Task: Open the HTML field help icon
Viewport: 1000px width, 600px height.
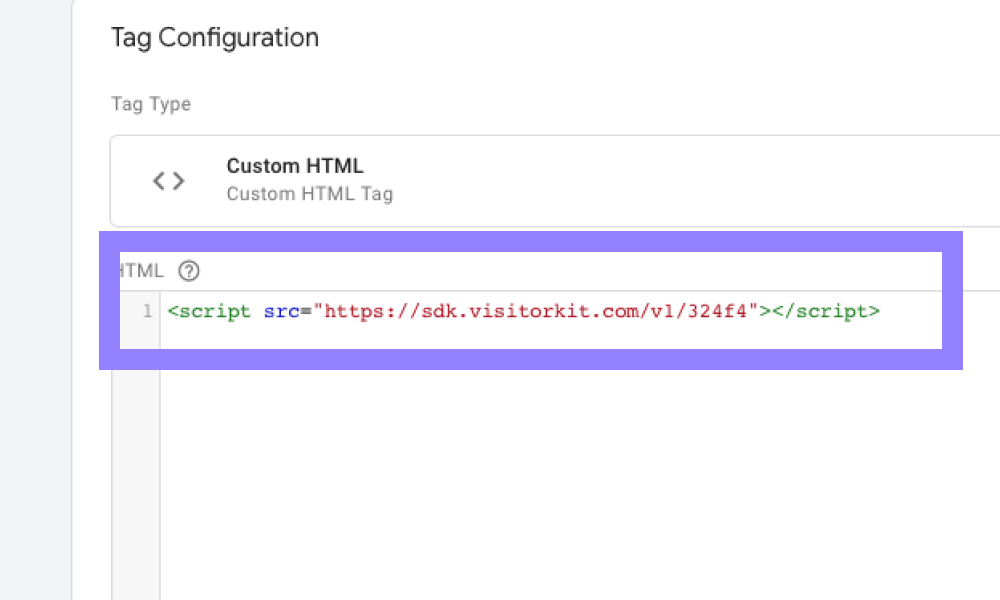Action: pos(189,271)
